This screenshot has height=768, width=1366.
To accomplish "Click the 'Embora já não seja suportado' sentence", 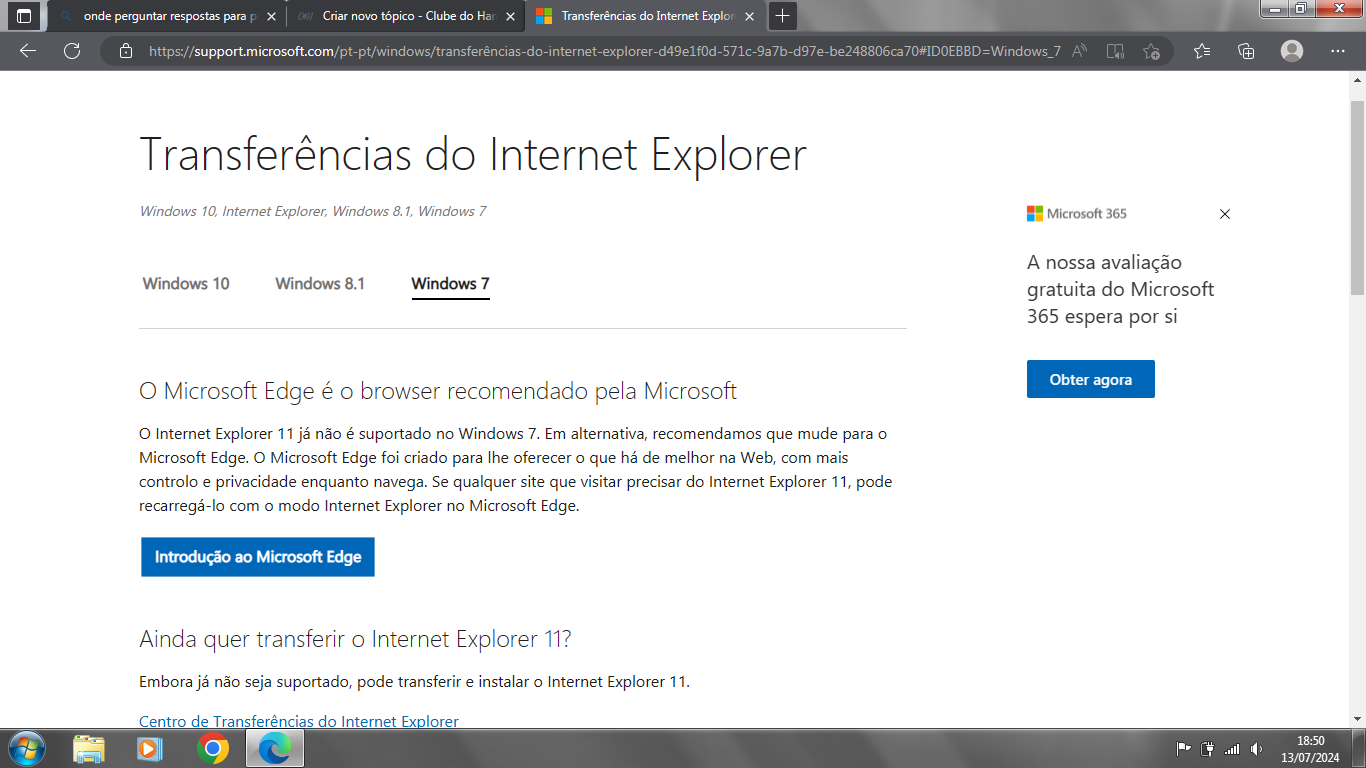I will click(x=414, y=682).
